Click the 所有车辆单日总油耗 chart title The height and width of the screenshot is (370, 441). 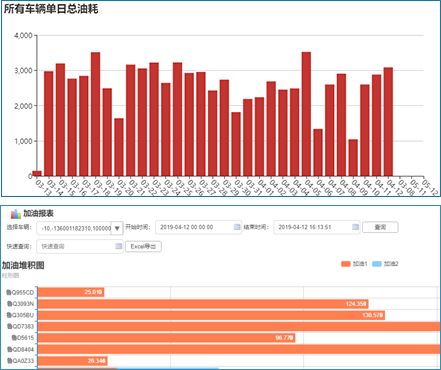51,9
